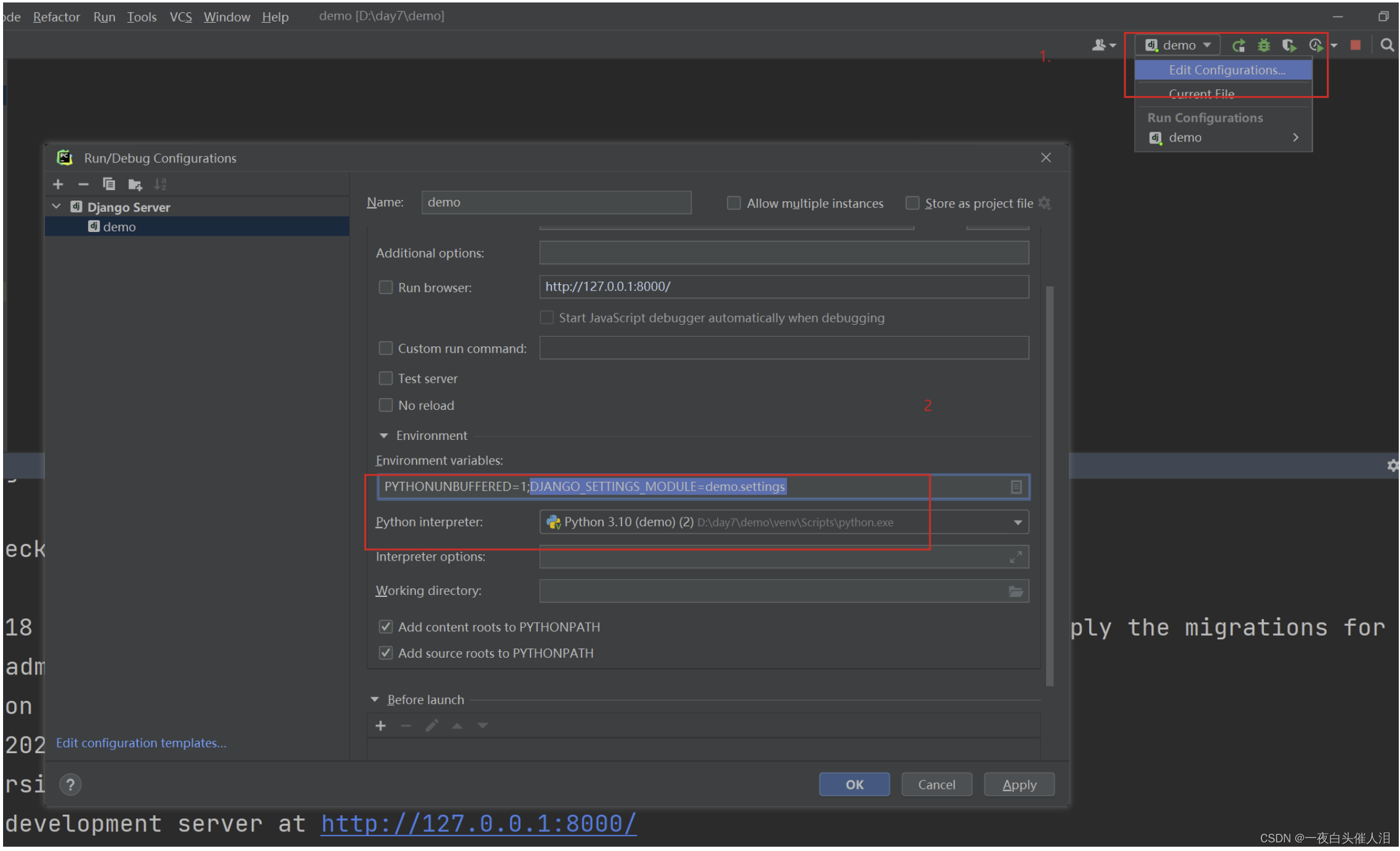Tick the No reload checkbox
This screenshot has height=851, width=1400.
click(x=386, y=405)
